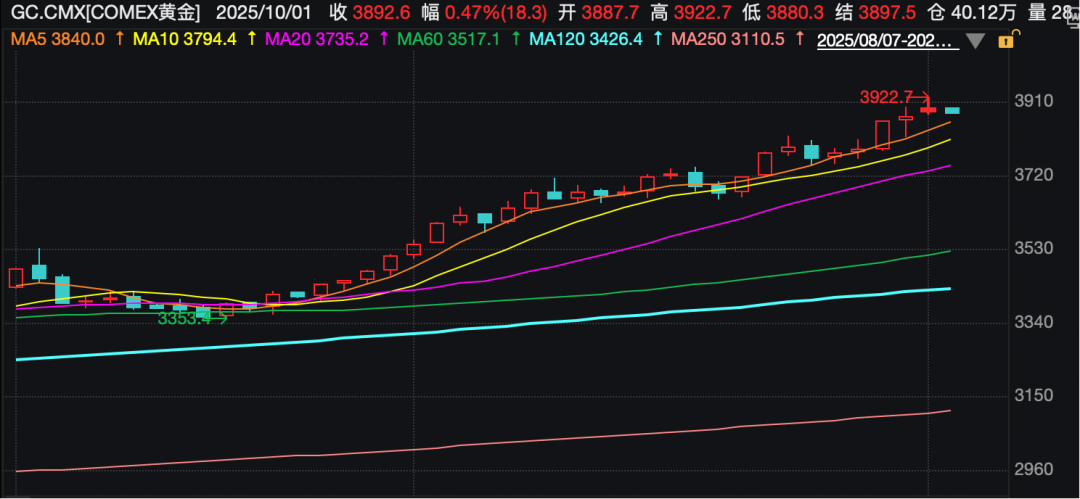Click the 3353.4 low price marker
The width and height of the screenshot is (1080, 499).
click(x=186, y=318)
